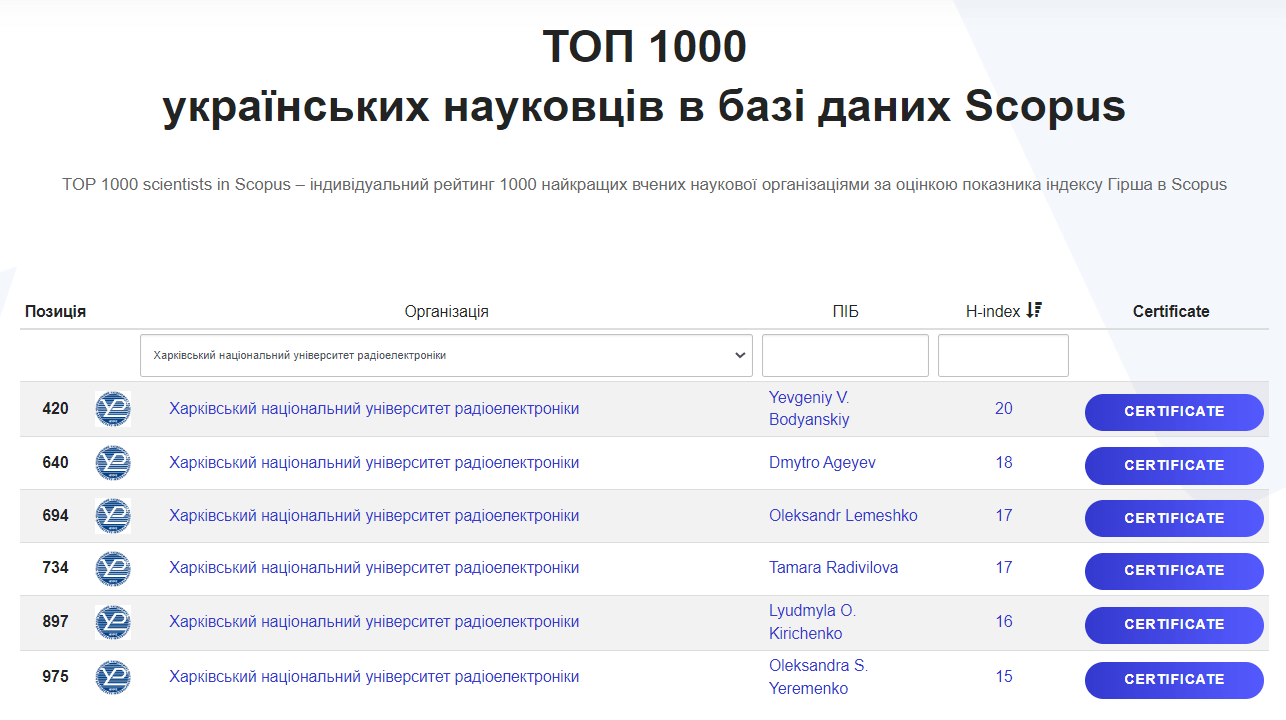
Task: Click university logo beside position 694
Action: [x=112, y=516]
